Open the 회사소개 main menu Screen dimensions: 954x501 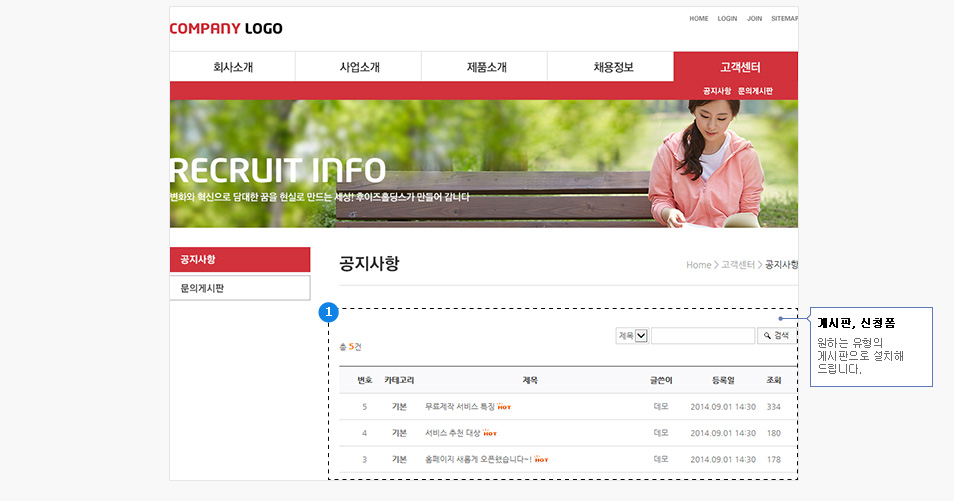[x=232, y=68]
